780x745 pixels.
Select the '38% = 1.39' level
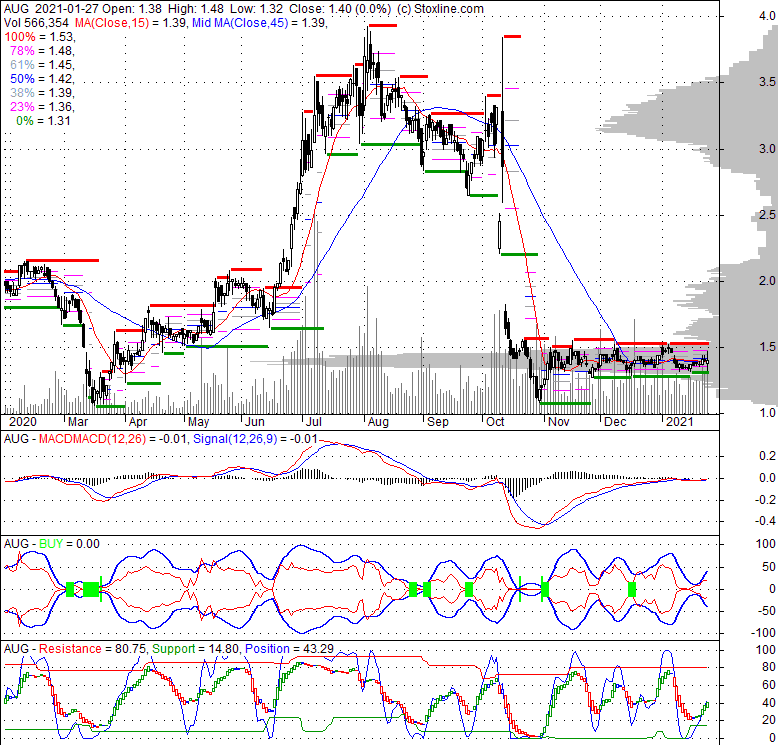pos(42,93)
